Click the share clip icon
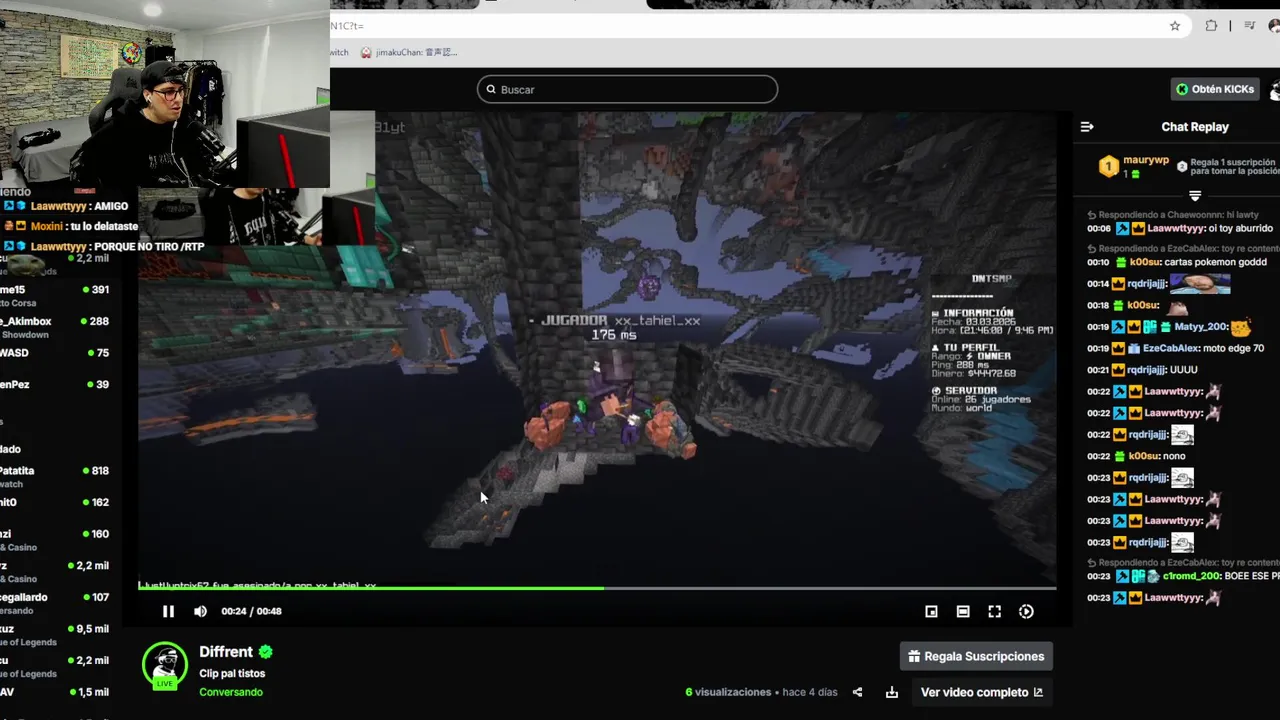This screenshot has height=720, width=1280. (x=857, y=692)
